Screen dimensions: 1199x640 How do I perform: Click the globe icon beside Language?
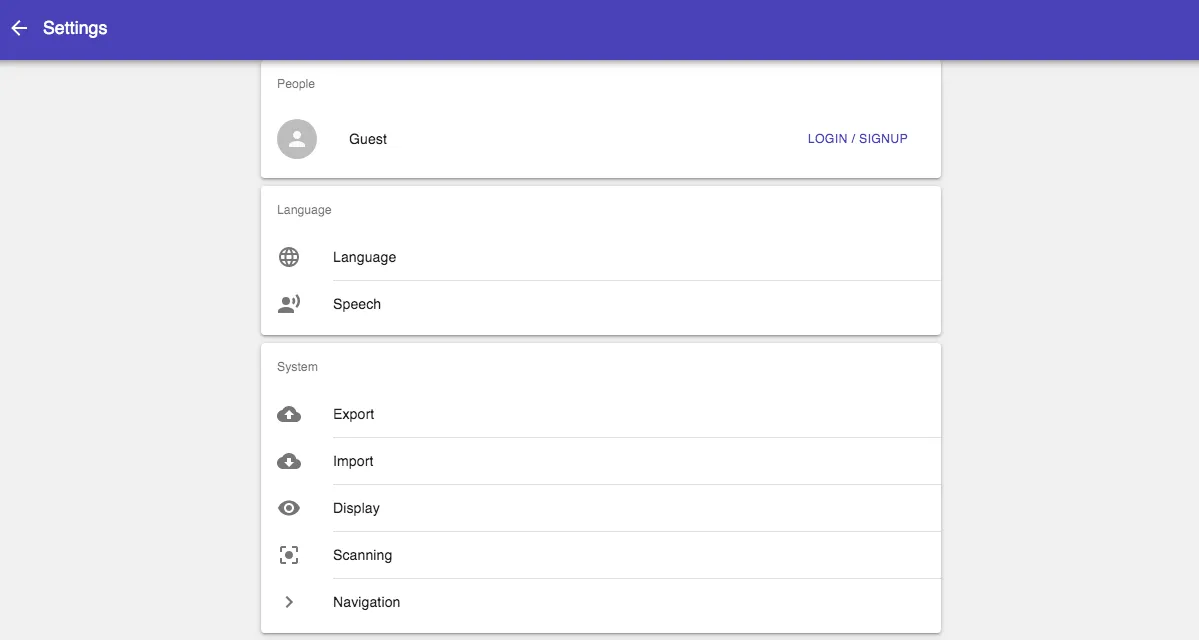tap(289, 257)
